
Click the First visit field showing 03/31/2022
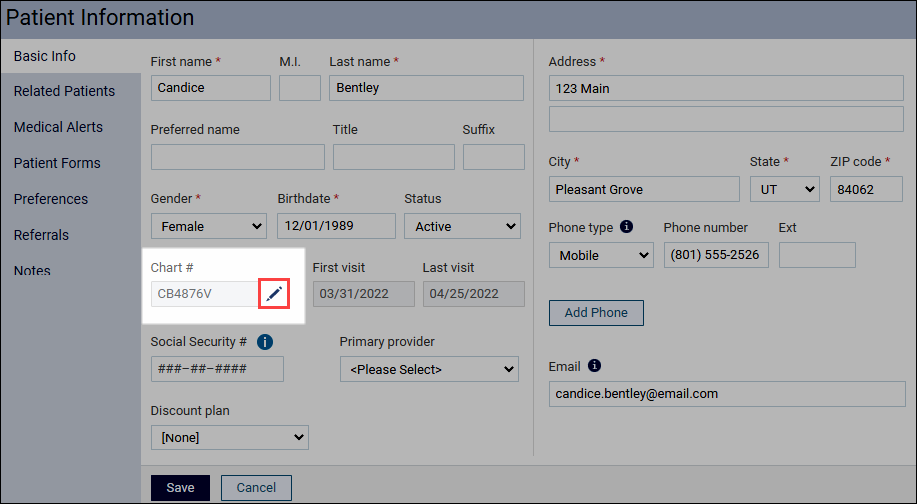coord(364,294)
